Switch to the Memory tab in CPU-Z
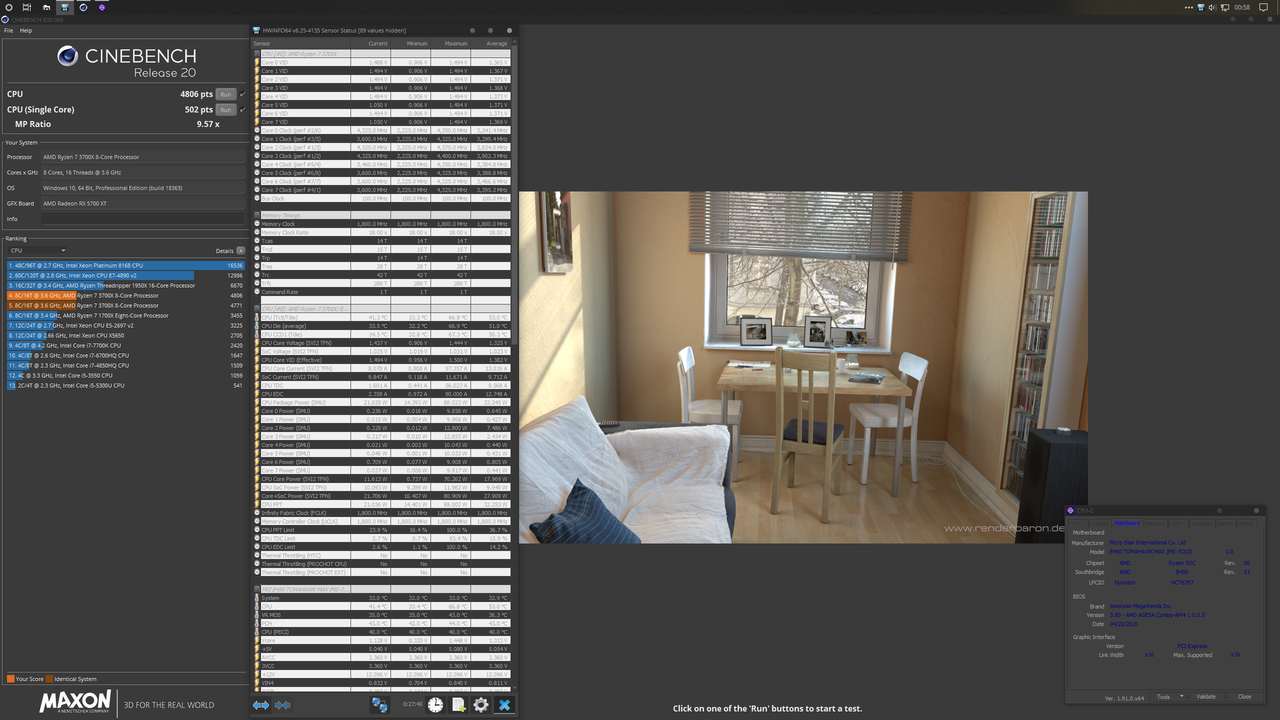The image size is (1280, 720). (1155, 523)
